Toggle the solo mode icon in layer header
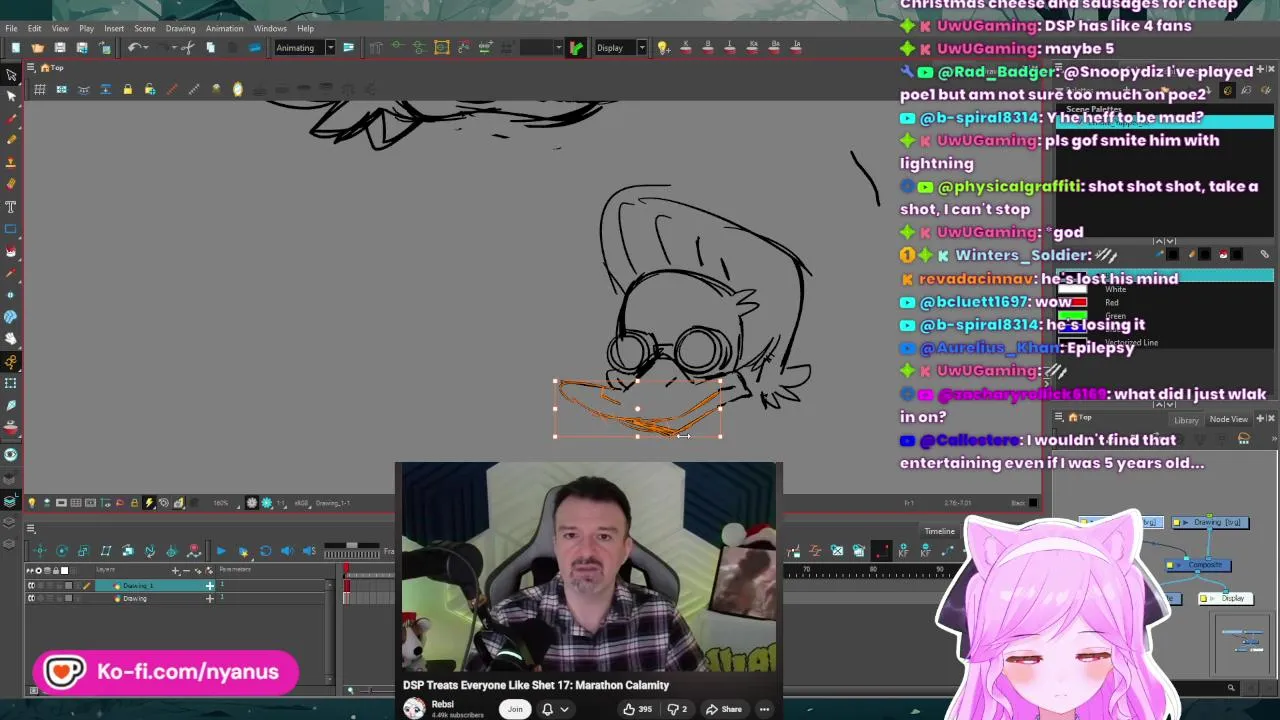The width and height of the screenshot is (1280, 720). click(38, 571)
